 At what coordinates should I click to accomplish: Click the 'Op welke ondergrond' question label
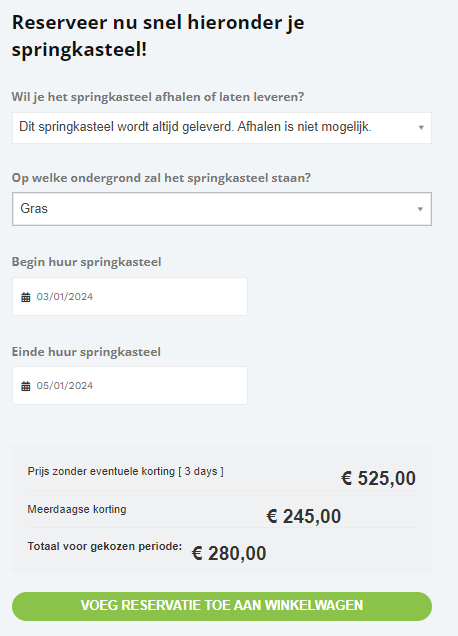click(161, 178)
